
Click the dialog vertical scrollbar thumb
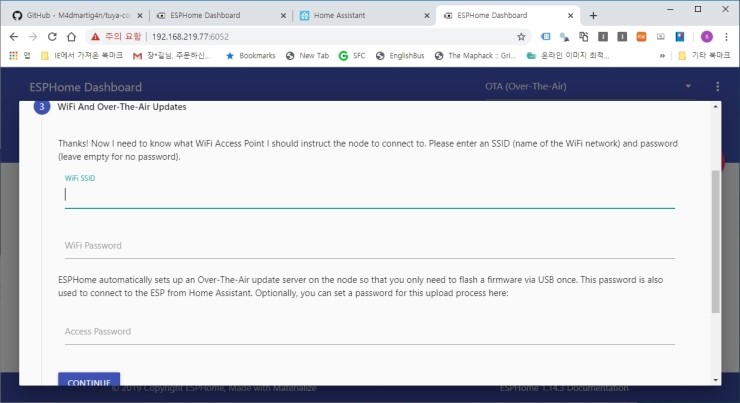(x=715, y=241)
